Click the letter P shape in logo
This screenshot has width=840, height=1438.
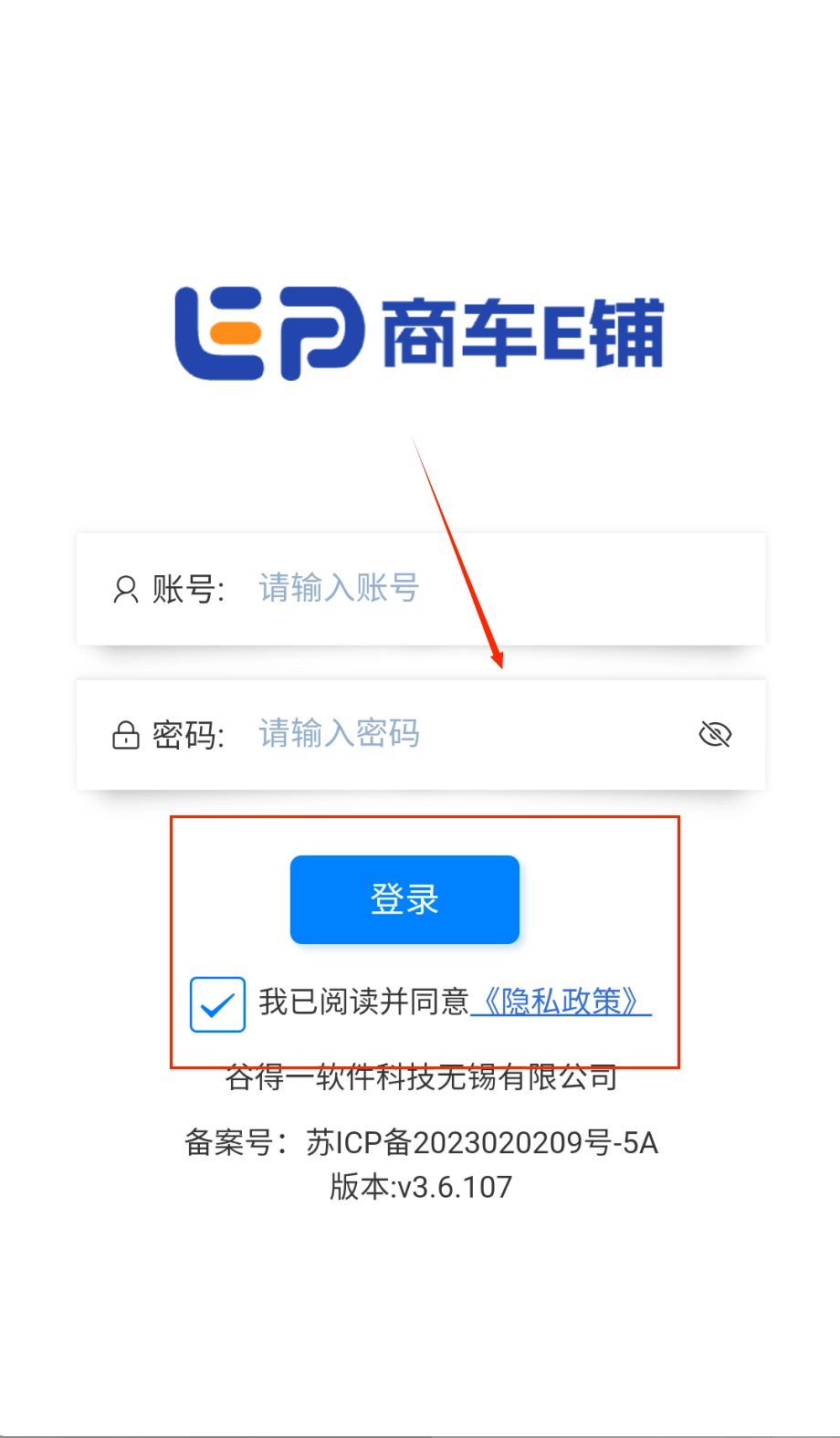tap(322, 333)
